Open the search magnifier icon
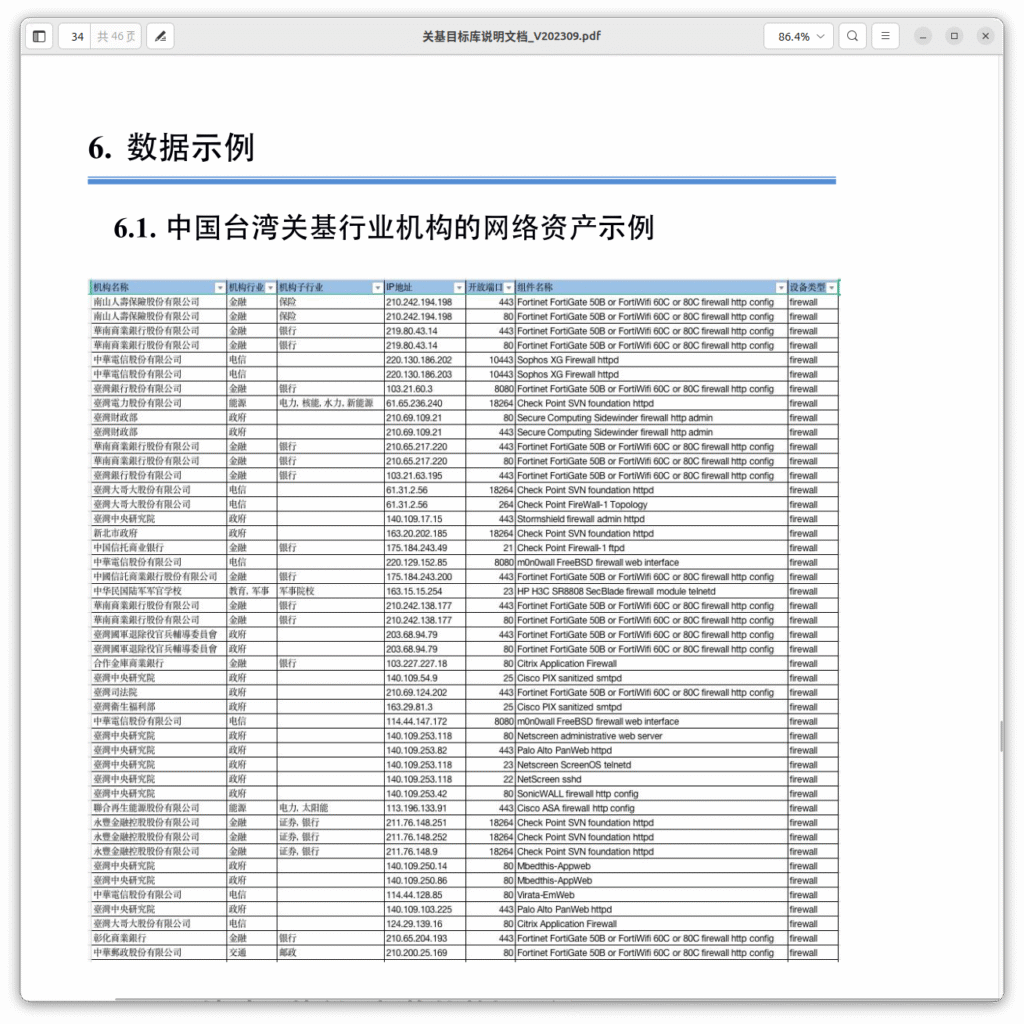1024x1024 pixels. (852, 37)
